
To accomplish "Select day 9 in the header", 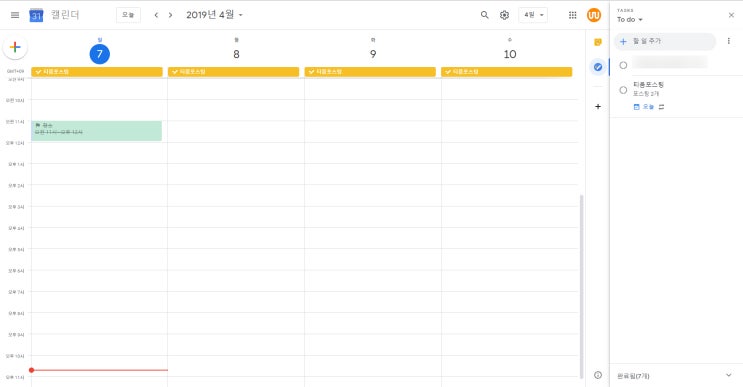I will (x=373, y=54).
